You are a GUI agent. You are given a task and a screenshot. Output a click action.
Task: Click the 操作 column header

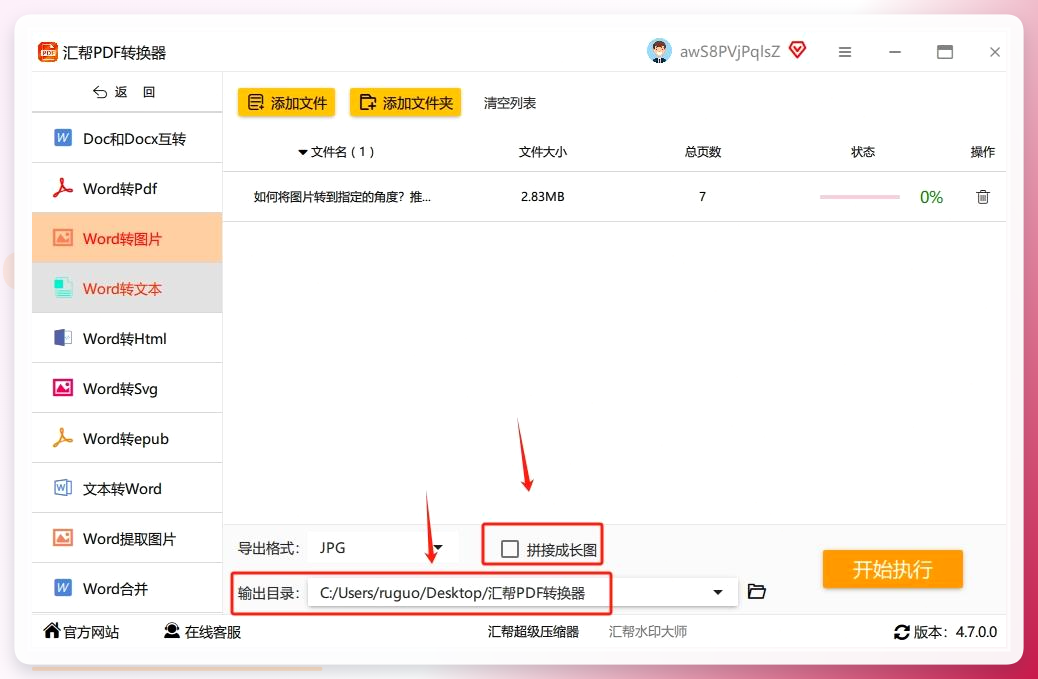pos(982,152)
